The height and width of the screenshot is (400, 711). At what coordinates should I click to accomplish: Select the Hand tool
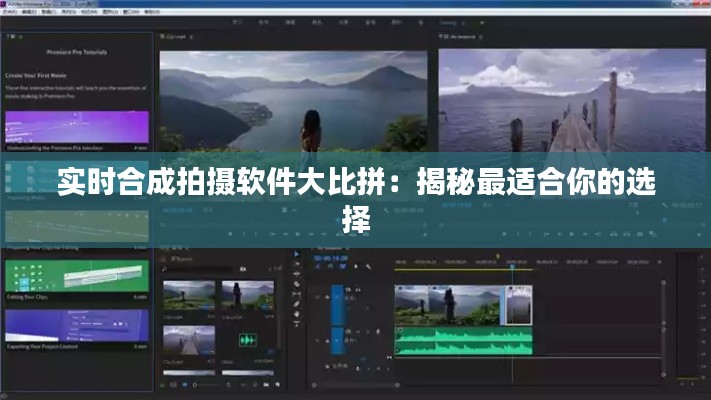click(296, 314)
